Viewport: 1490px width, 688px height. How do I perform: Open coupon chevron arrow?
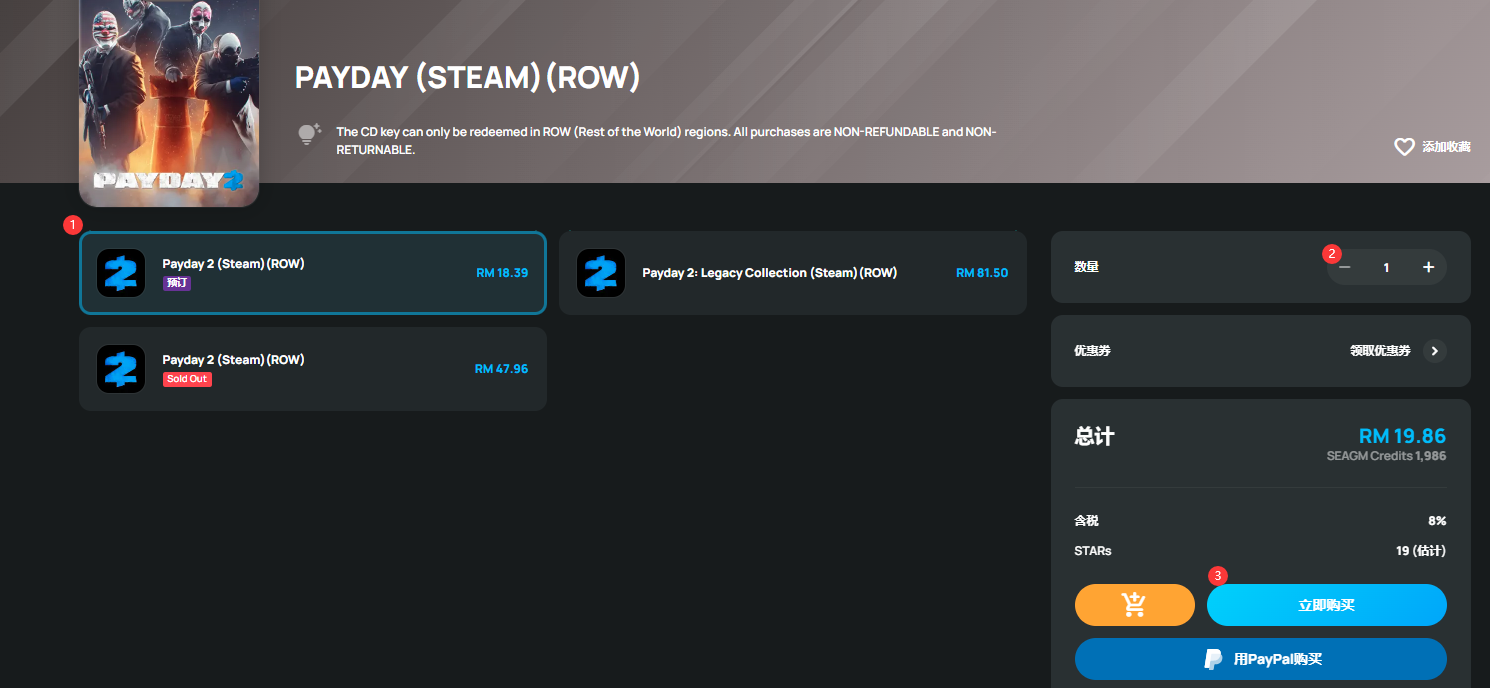pyautogui.click(x=1434, y=351)
